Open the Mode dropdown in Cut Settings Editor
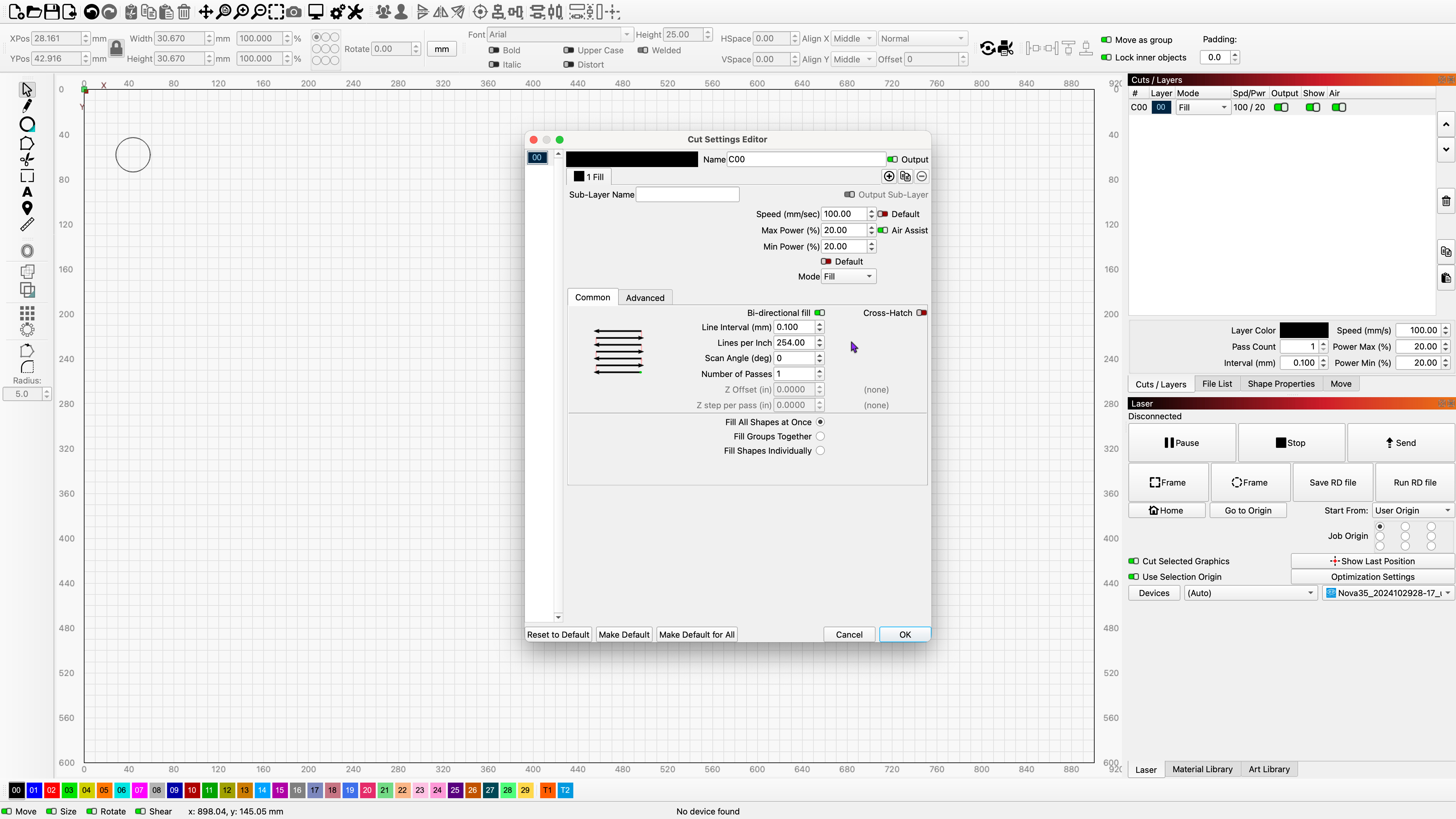This screenshot has height=819, width=1456. pyautogui.click(x=848, y=276)
